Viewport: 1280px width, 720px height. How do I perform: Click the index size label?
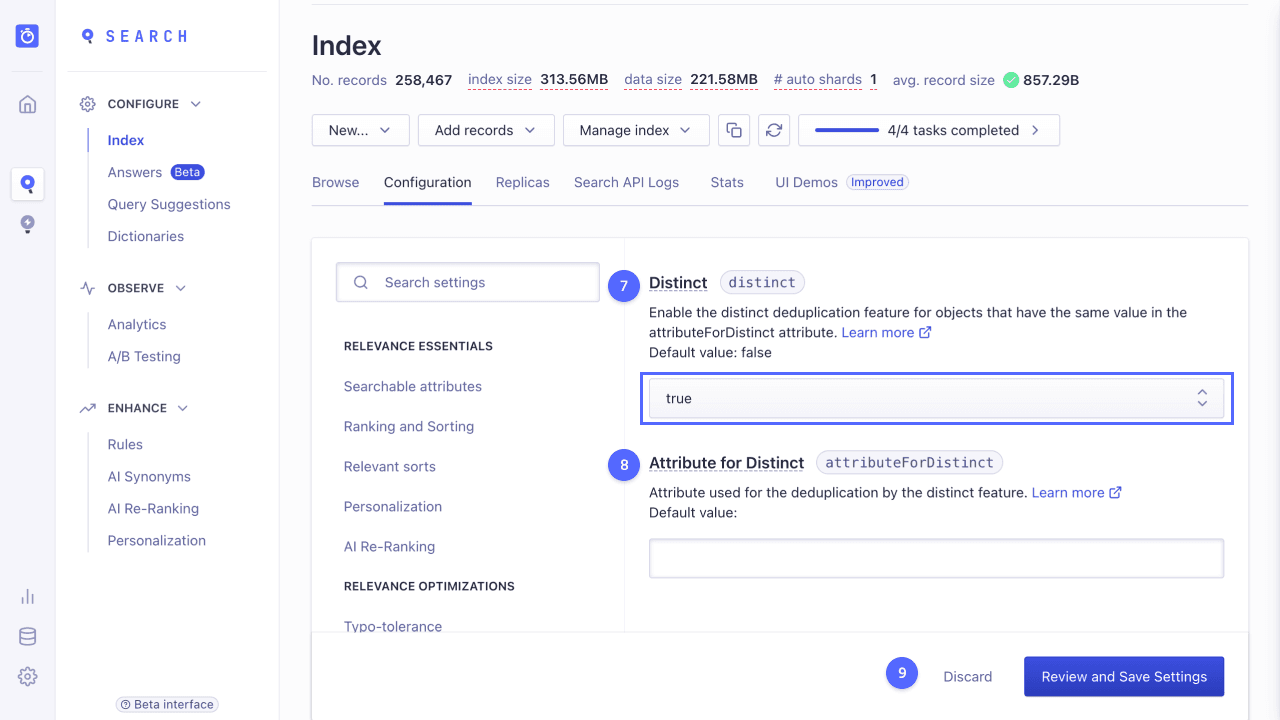(x=500, y=80)
